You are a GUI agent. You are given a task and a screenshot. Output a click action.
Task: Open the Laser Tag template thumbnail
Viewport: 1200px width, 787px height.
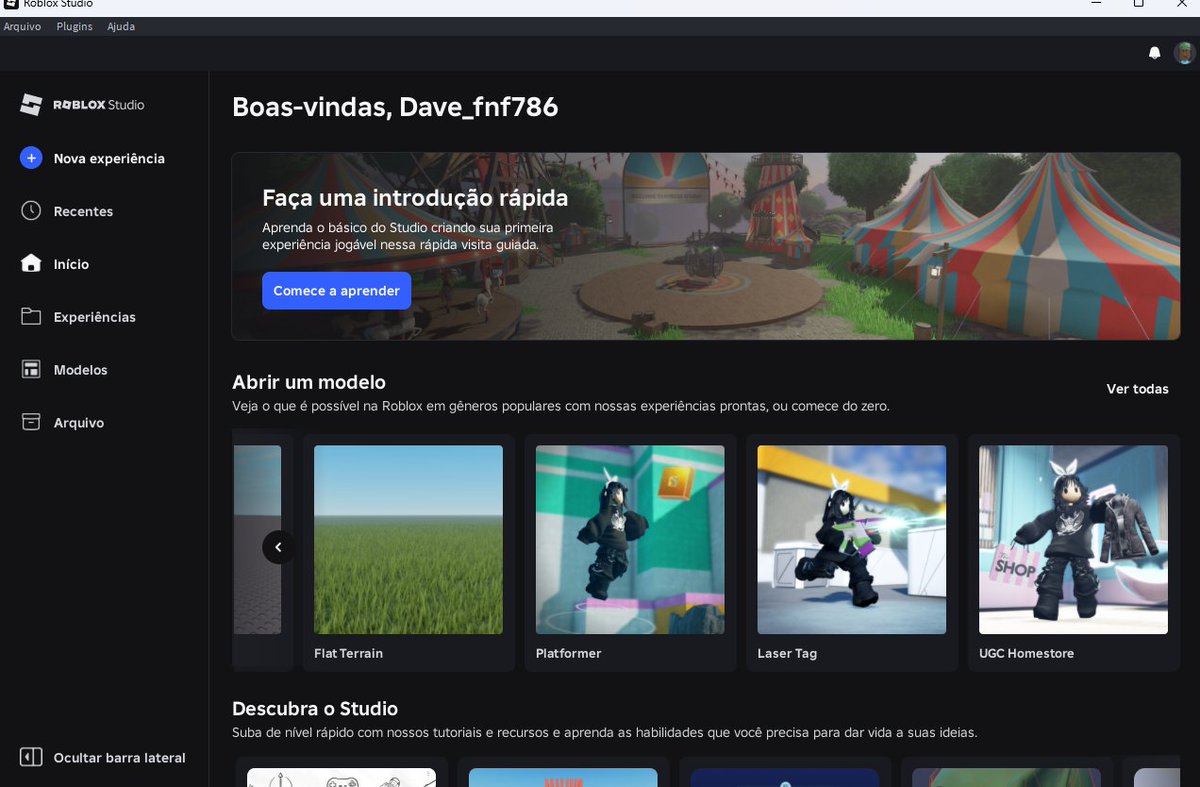coord(851,539)
